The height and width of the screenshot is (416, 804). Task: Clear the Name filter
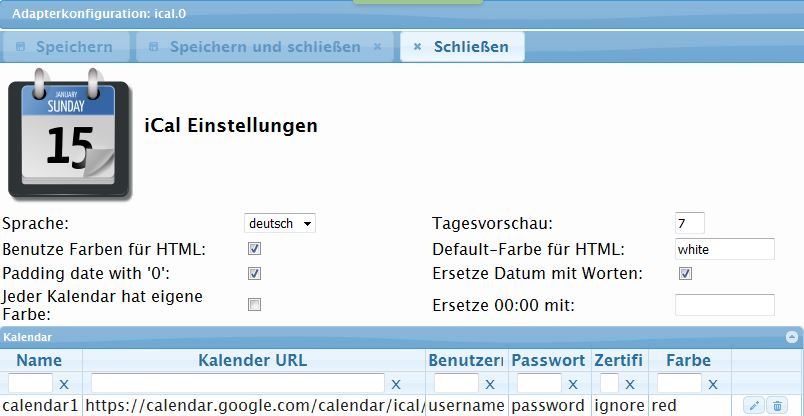64,384
